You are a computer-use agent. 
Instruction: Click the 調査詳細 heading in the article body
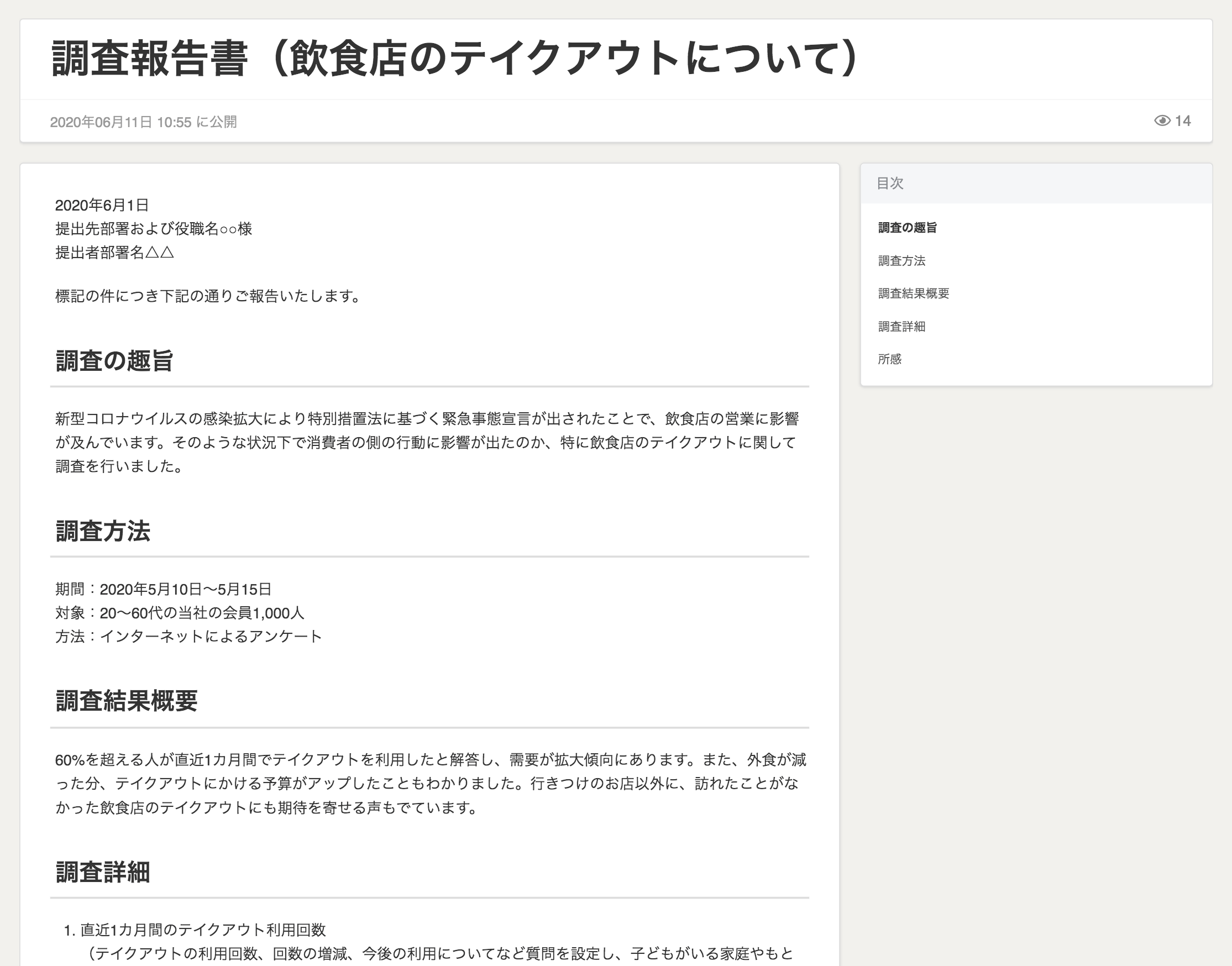102,872
